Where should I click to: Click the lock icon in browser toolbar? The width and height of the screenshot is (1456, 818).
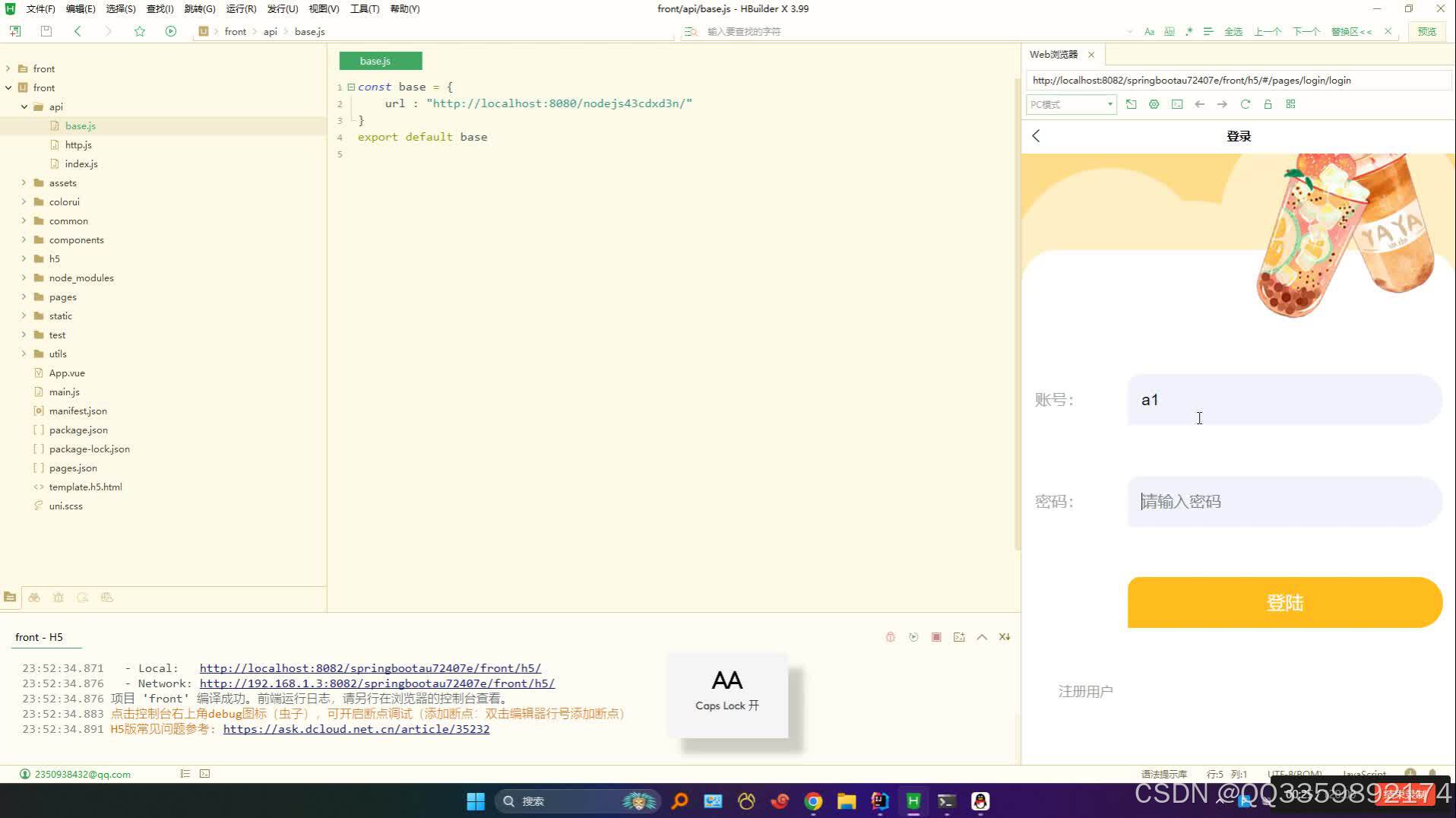tap(1268, 104)
